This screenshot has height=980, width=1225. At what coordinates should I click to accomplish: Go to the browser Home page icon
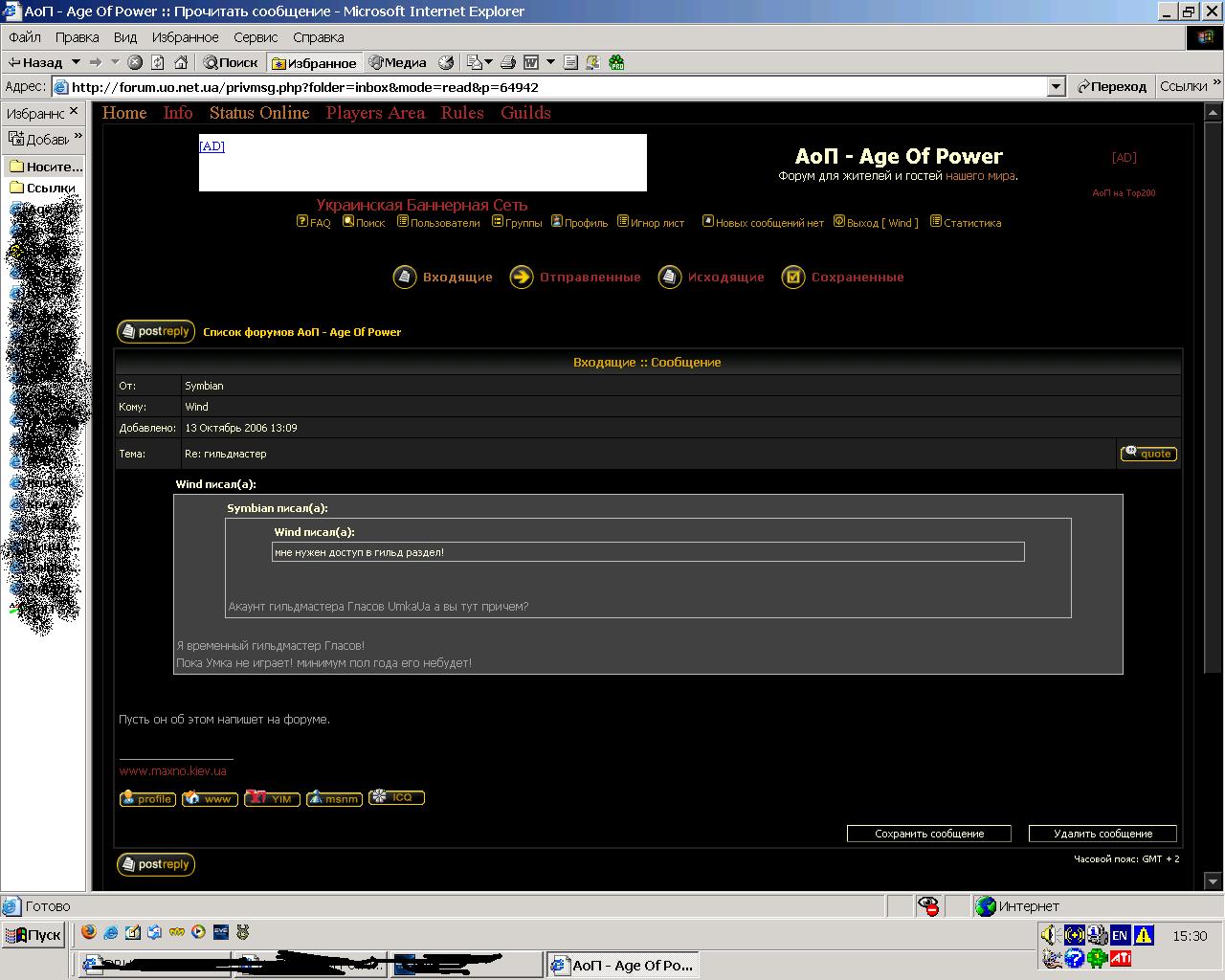point(180,62)
